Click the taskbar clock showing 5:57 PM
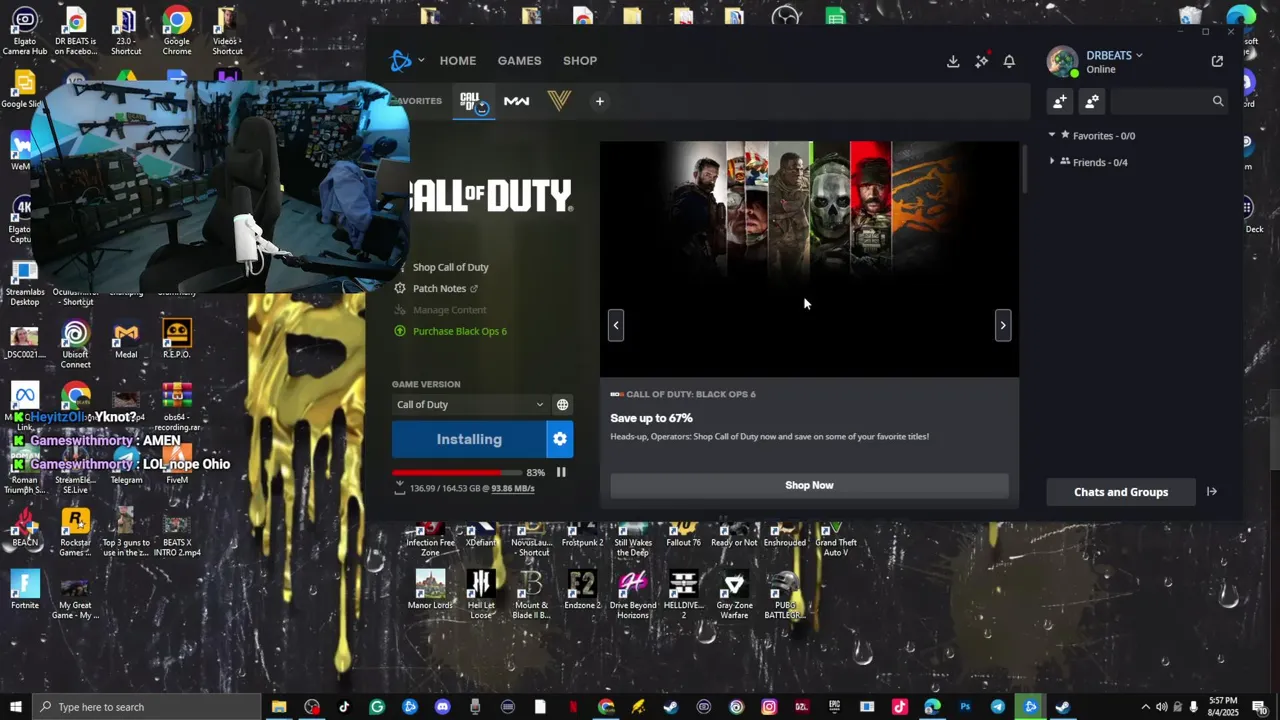 pos(1223,707)
